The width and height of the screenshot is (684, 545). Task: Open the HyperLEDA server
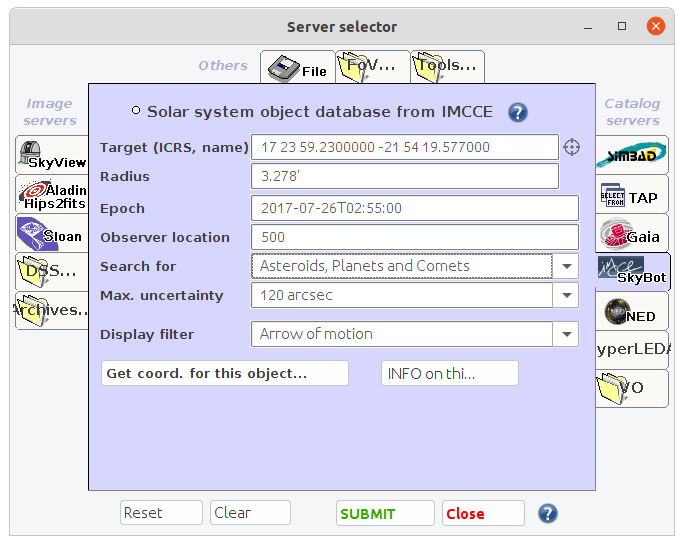click(x=632, y=350)
